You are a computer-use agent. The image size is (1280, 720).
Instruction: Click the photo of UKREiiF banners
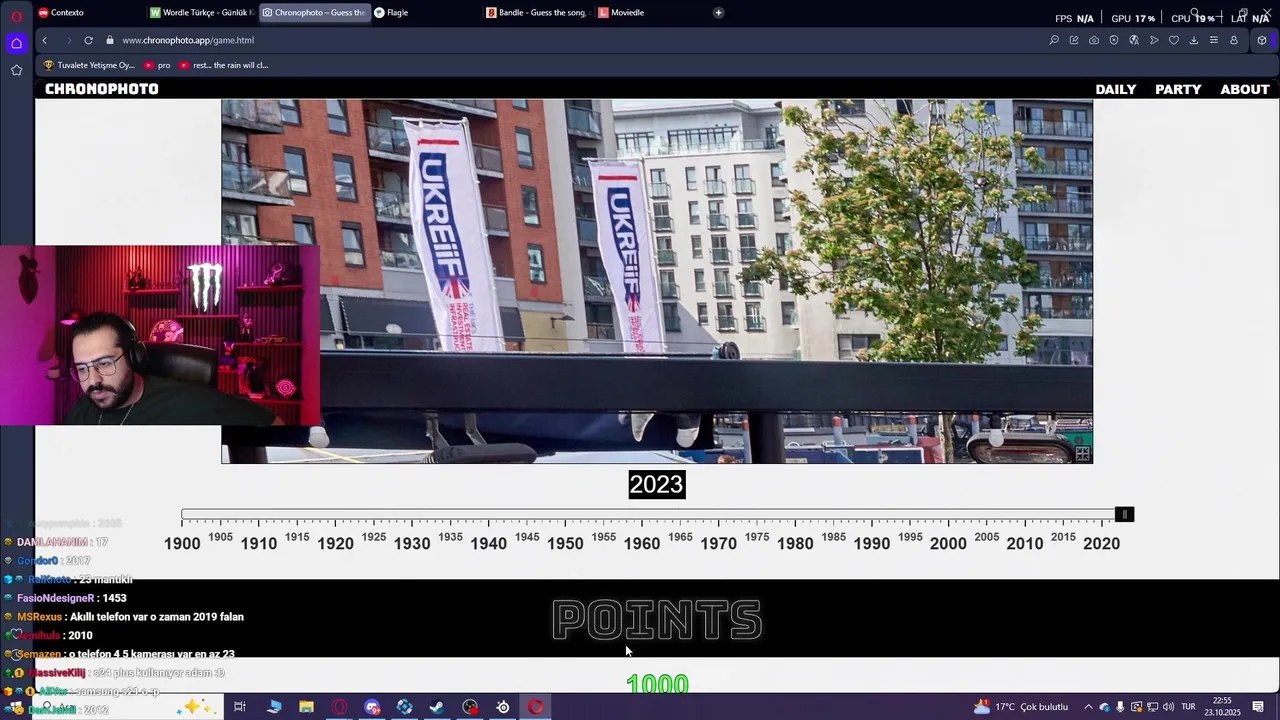click(x=657, y=281)
